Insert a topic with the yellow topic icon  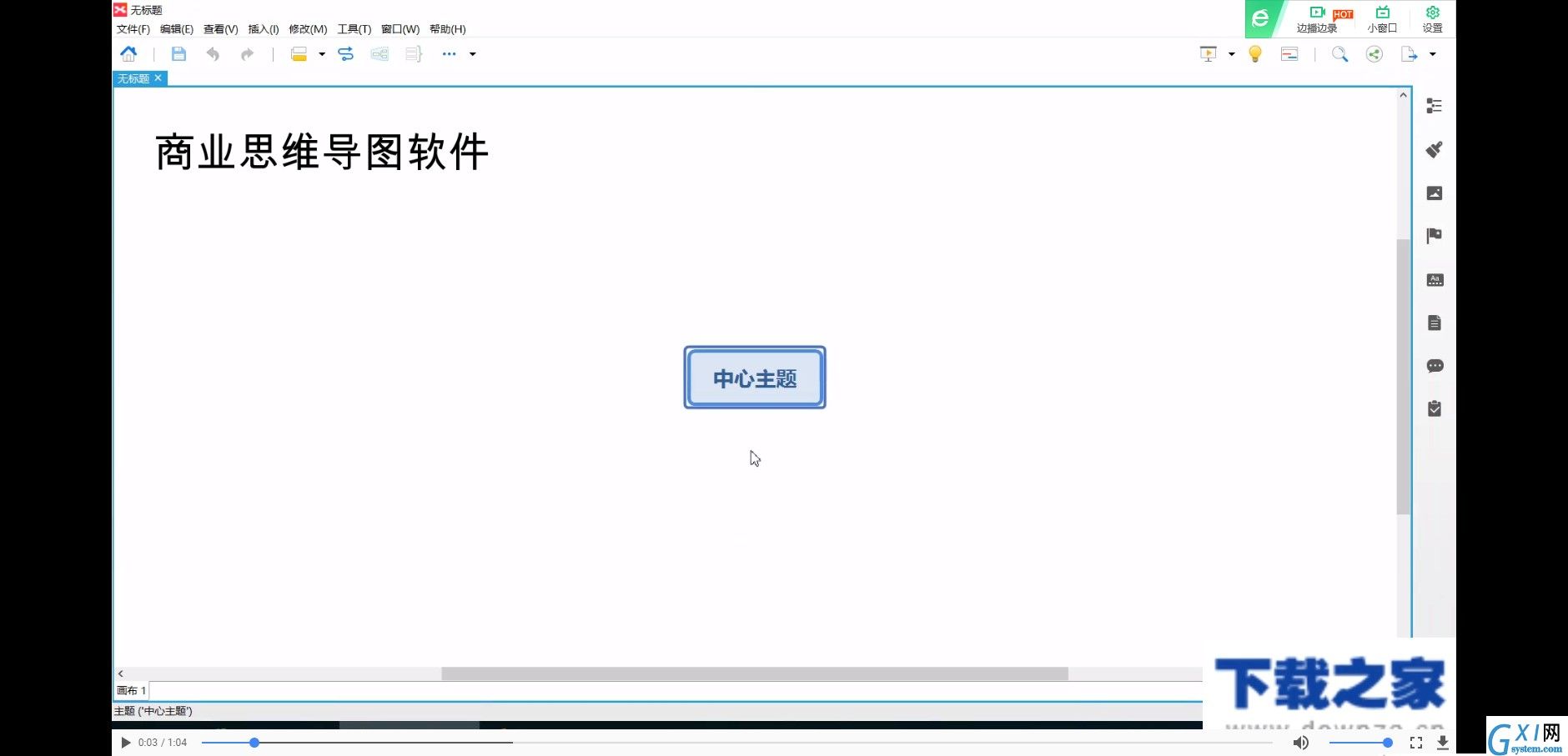[x=299, y=54]
